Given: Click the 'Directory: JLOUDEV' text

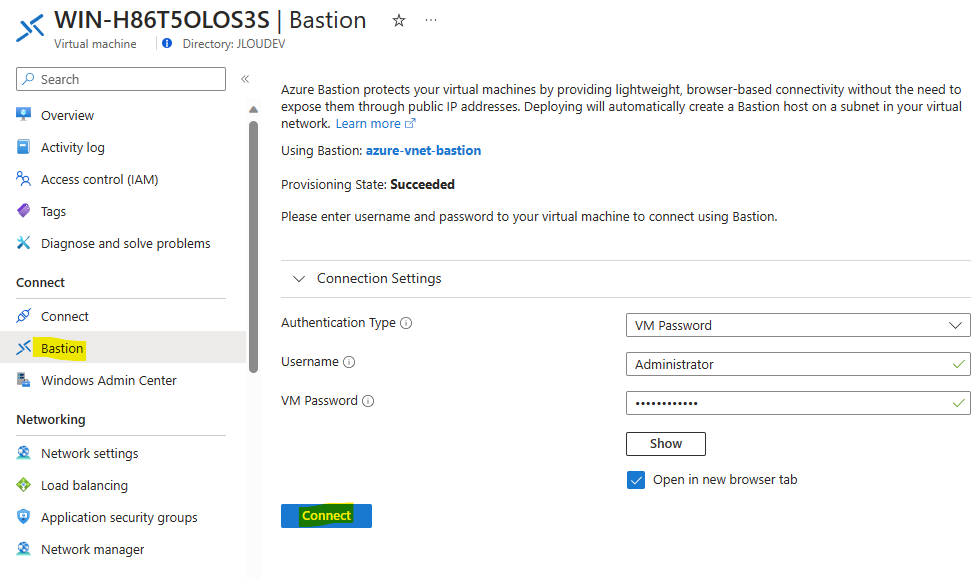Looking at the screenshot, I should (234, 44).
